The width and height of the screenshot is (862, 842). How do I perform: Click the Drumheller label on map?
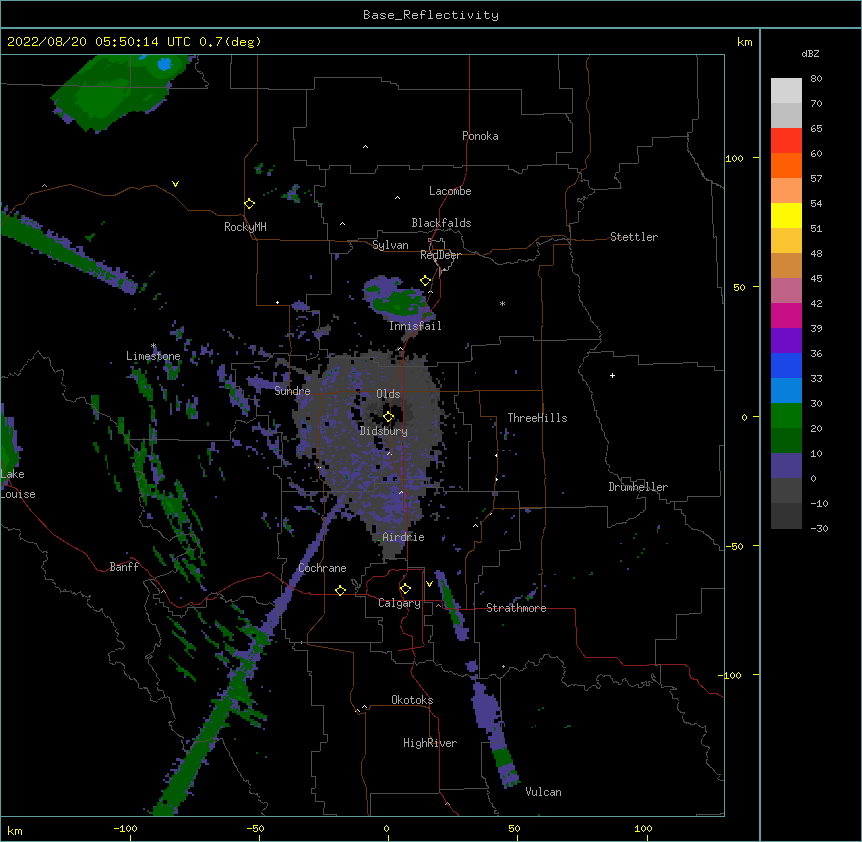point(638,487)
